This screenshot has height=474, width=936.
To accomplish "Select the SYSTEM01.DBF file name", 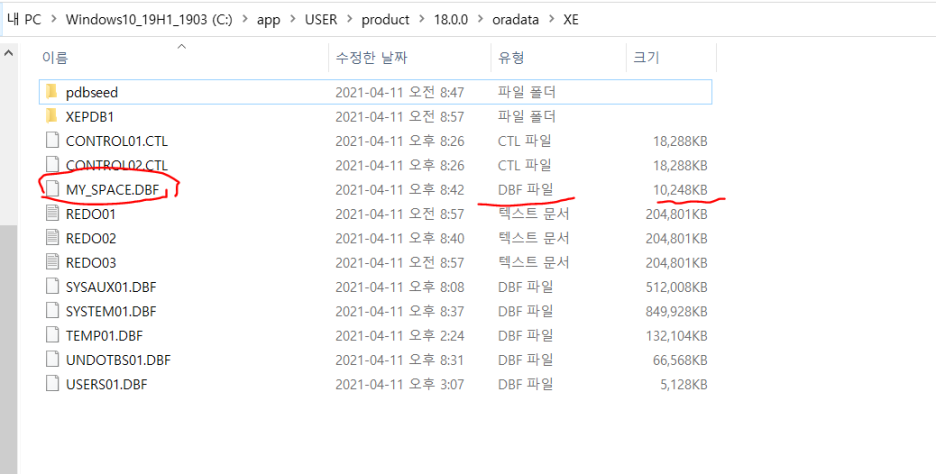I will [111, 312].
